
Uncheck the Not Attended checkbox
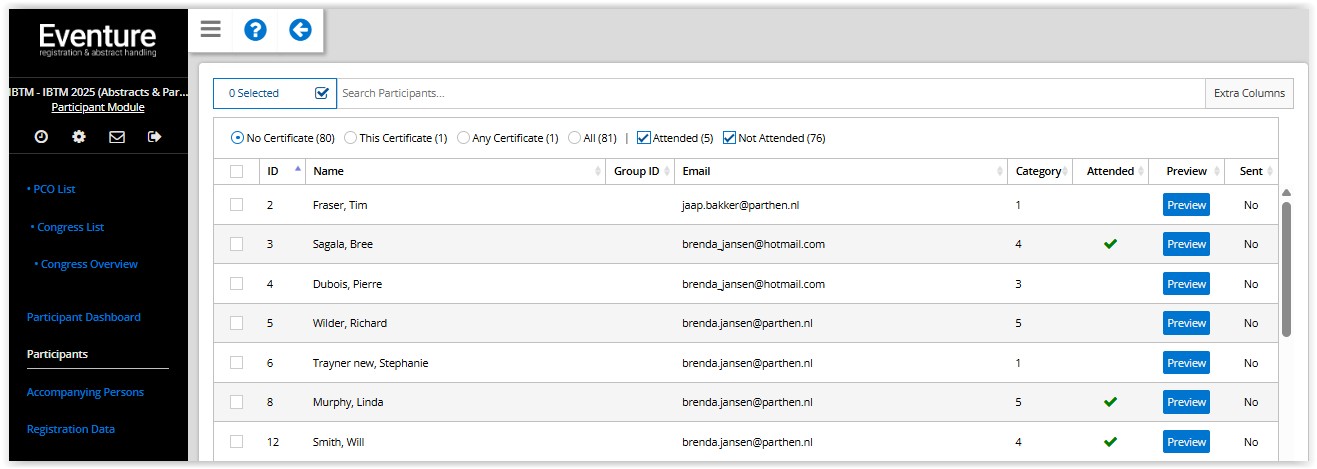729,138
